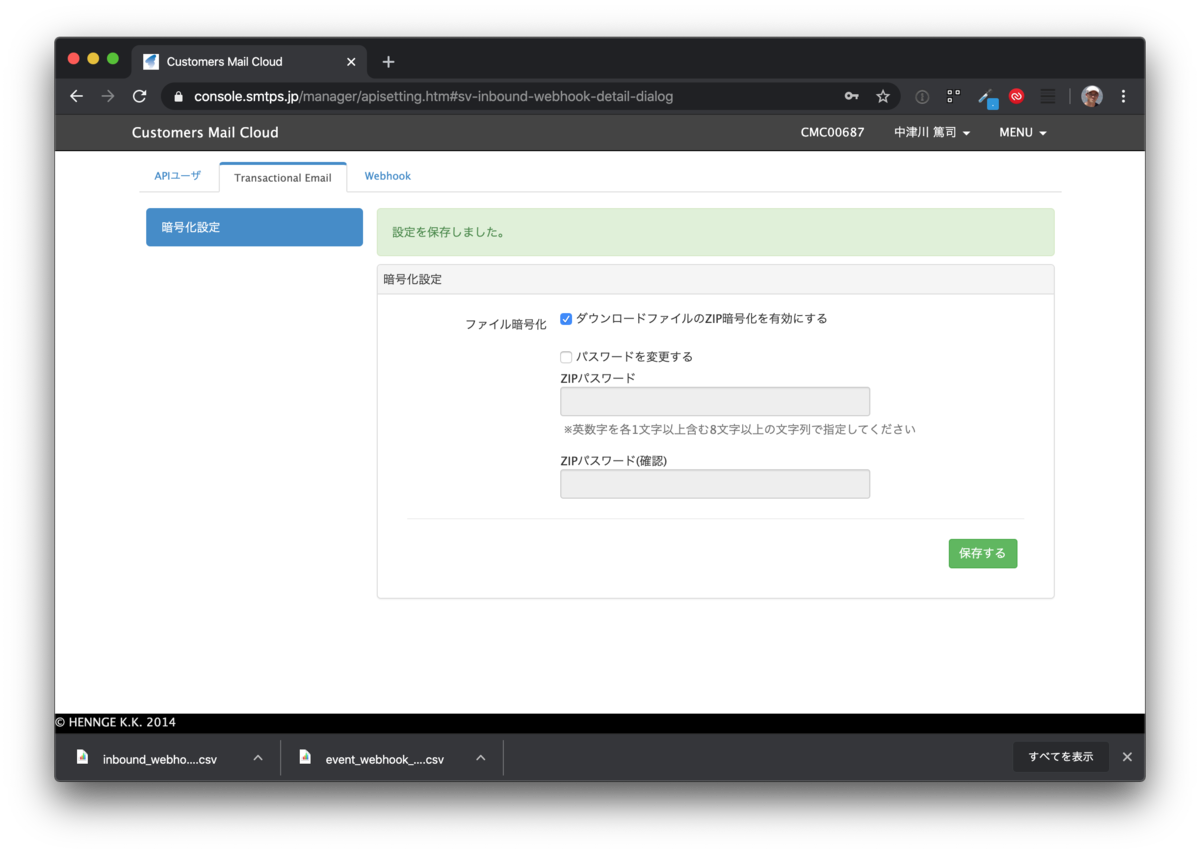Open the reading list icon
The height and width of the screenshot is (854, 1200).
[1047, 96]
